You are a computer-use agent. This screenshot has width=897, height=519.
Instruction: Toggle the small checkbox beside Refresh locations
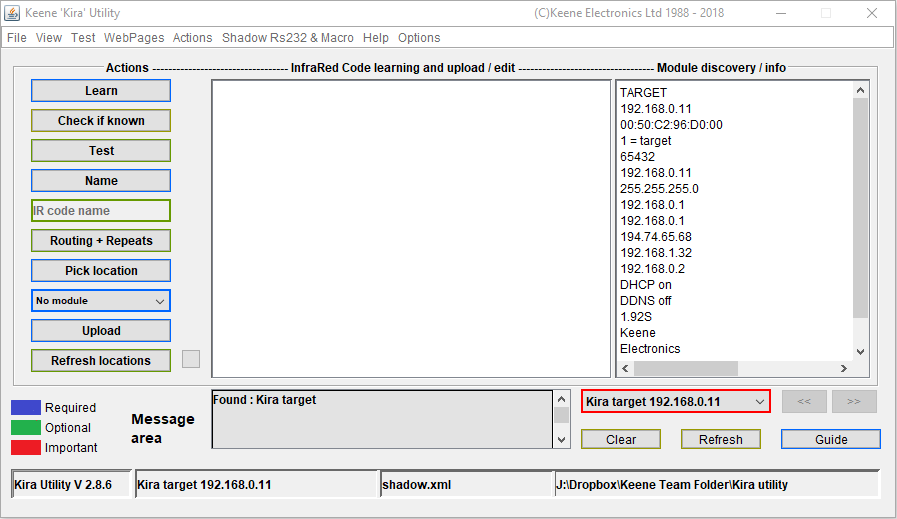(x=191, y=359)
